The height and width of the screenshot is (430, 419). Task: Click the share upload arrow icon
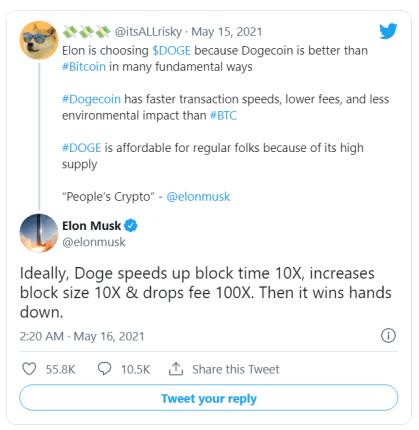coord(176,369)
